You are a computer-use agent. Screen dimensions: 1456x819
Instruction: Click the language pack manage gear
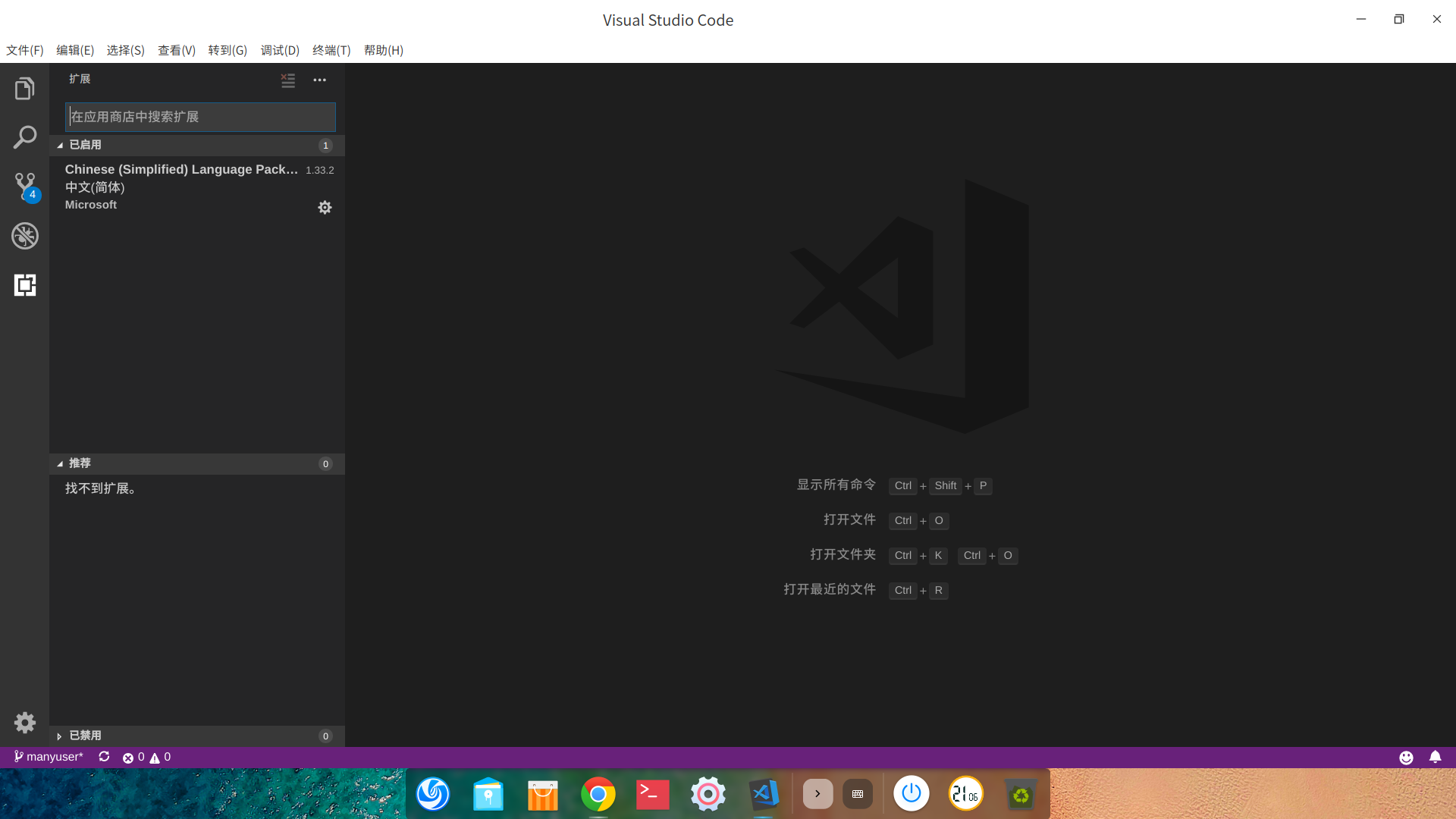pyautogui.click(x=325, y=207)
